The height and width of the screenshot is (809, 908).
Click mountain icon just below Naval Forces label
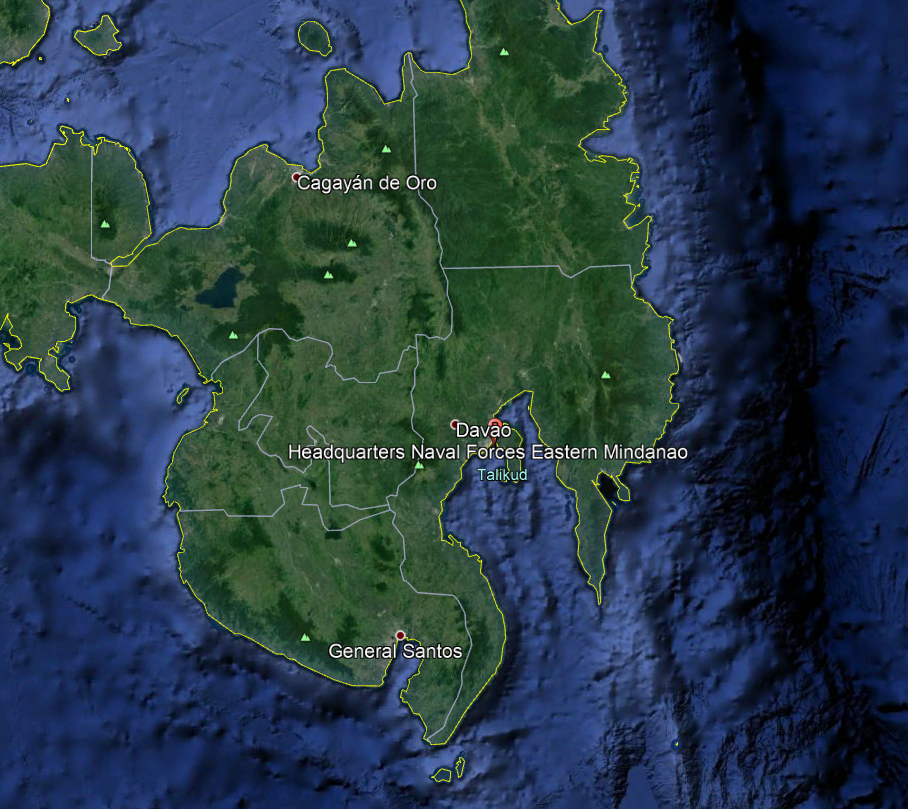[419, 465]
